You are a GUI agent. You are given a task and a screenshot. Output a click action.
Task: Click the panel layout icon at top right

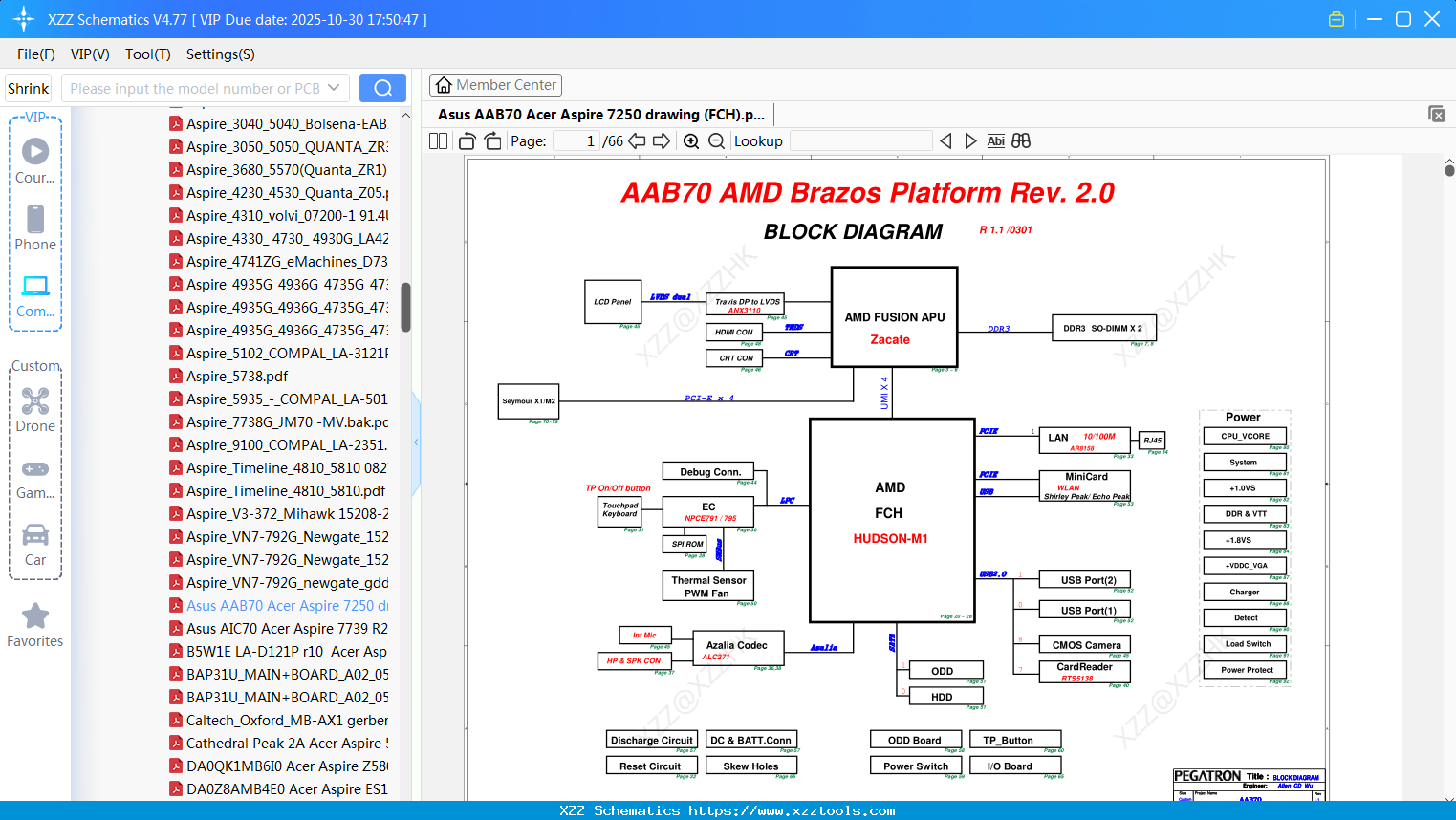[x=1437, y=114]
